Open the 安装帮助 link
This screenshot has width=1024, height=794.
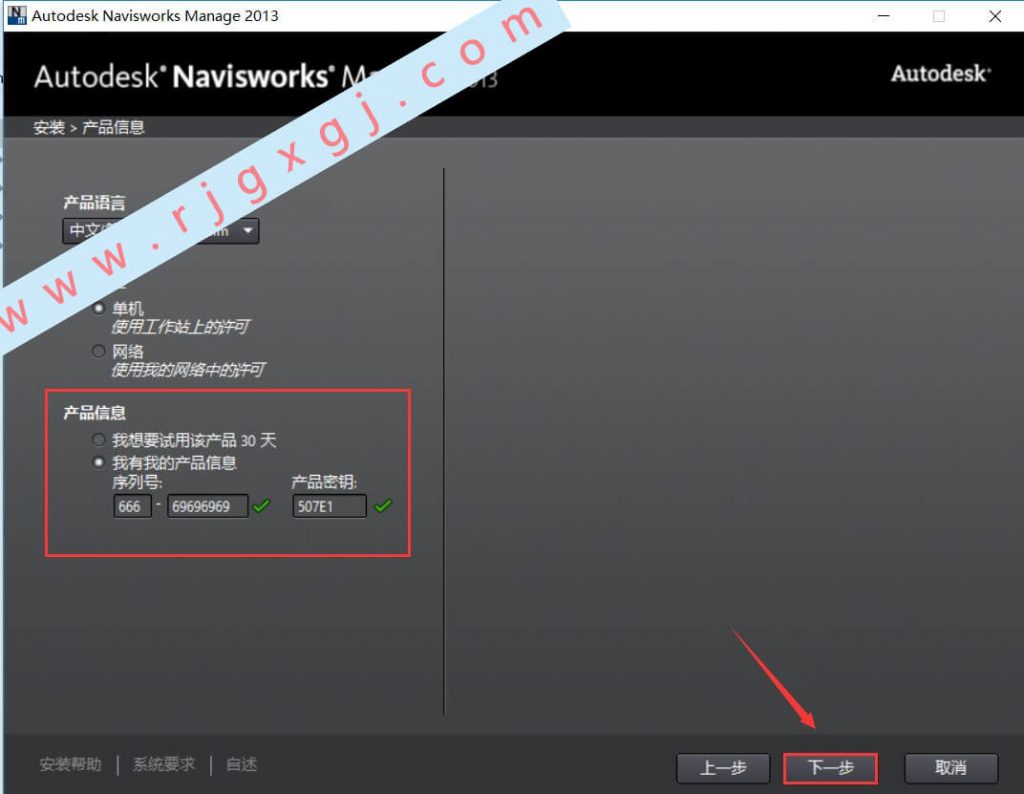tap(71, 764)
